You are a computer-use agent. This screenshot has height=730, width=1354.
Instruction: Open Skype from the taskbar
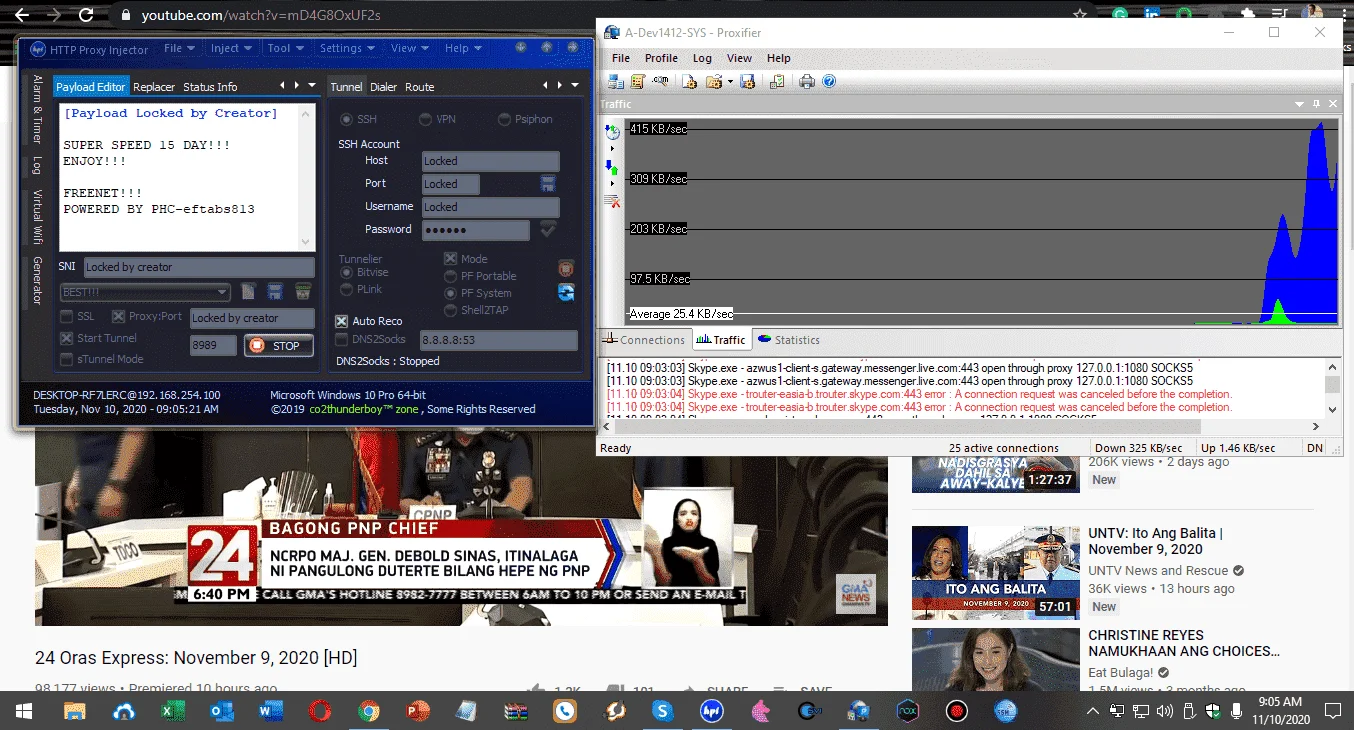662,711
